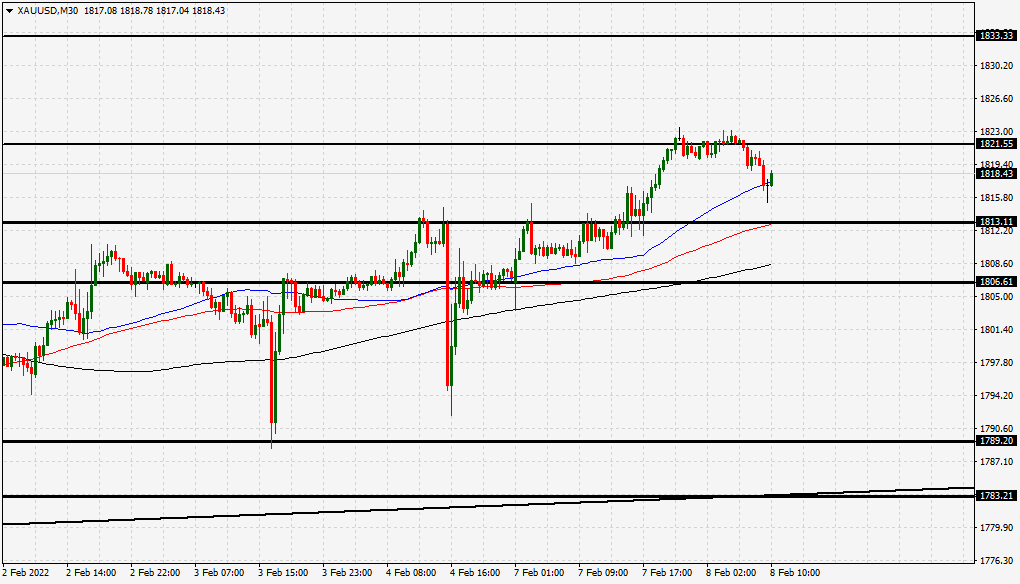Open the chart menu triangle beside XAUUSD

(9, 10)
